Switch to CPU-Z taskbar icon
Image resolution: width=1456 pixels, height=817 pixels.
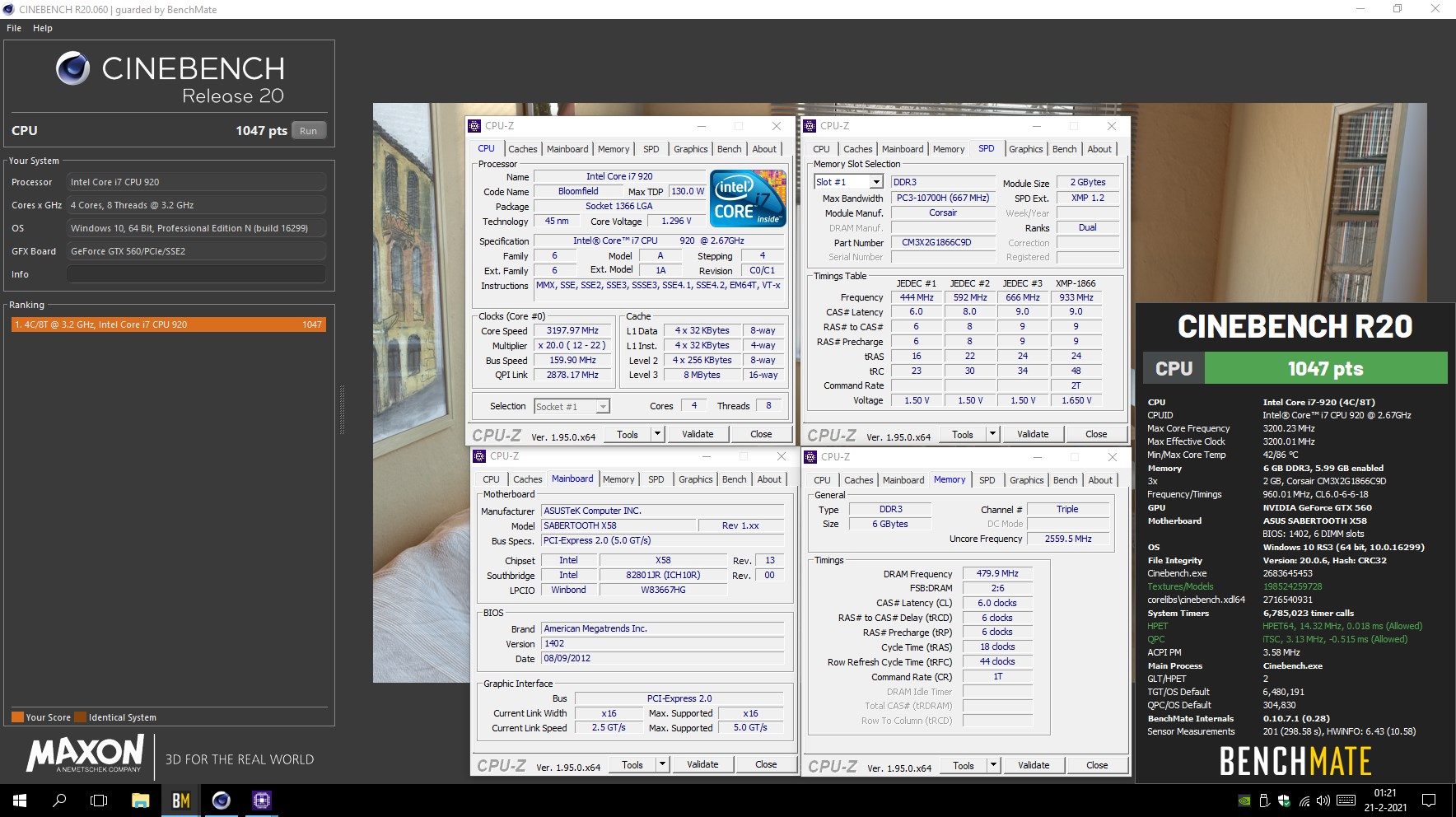click(262, 801)
